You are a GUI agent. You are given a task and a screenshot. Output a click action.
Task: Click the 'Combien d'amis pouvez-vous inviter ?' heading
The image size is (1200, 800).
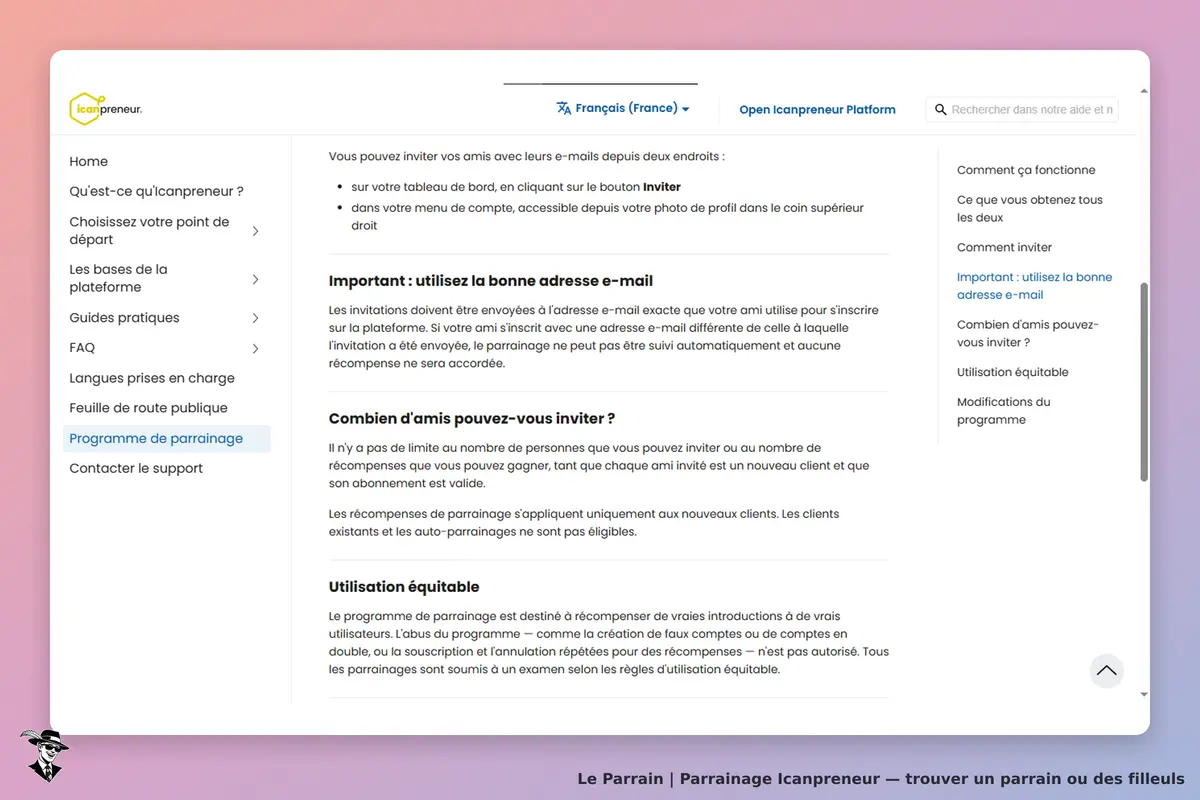tap(472, 418)
